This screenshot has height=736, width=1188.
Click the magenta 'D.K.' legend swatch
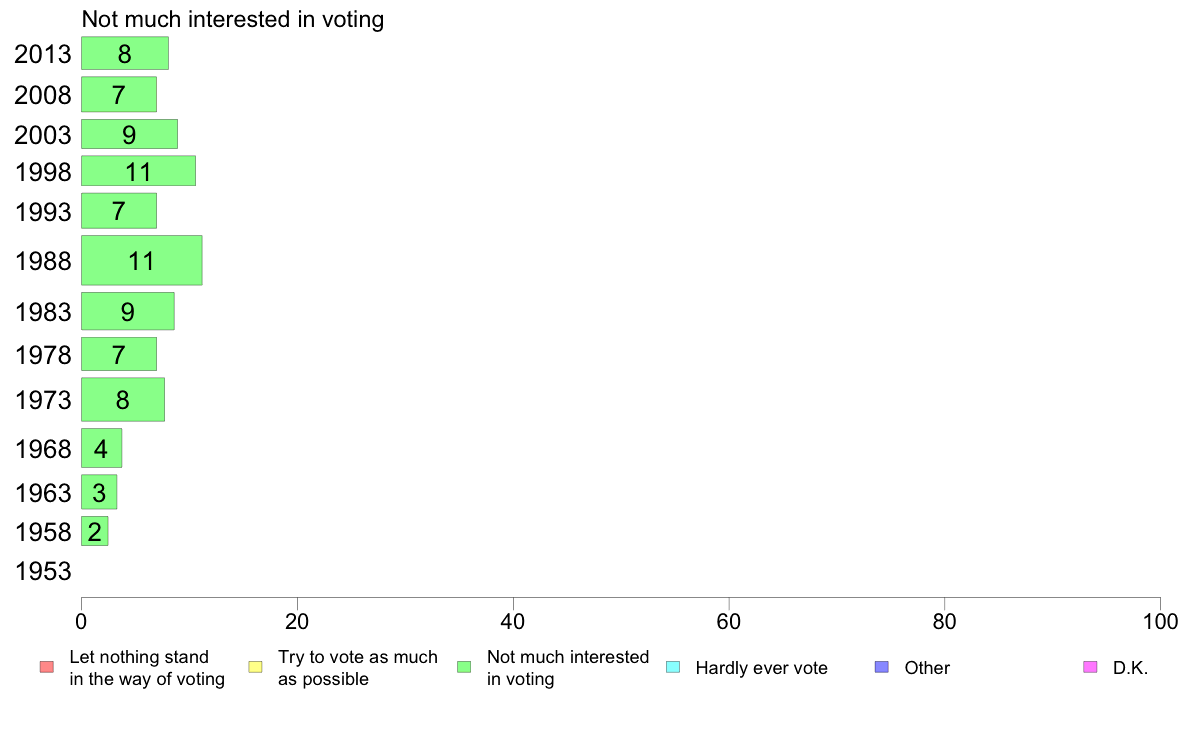coord(1090,667)
